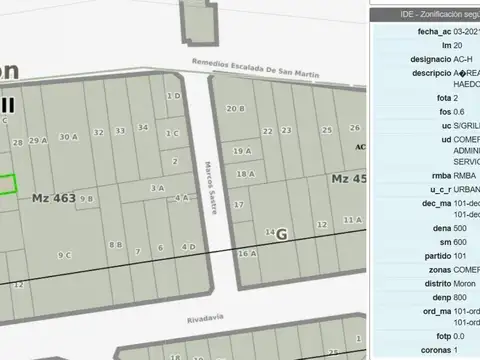Select parcel 28 on the map
The width and height of the screenshot is (480, 360).
pos(18,143)
